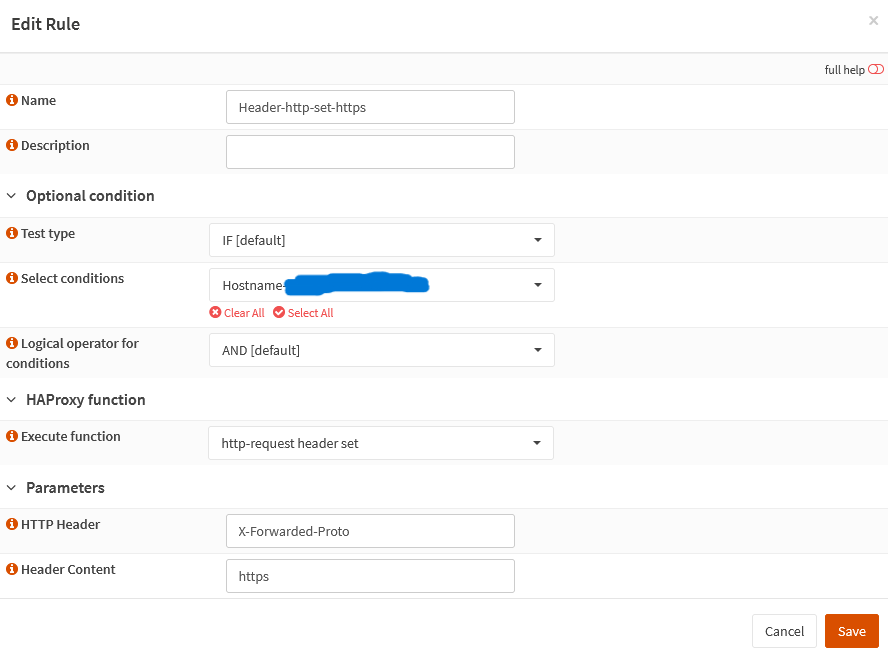Click the info icon beside HTTP Header
The image size is (888, 660).
[12, 525]
